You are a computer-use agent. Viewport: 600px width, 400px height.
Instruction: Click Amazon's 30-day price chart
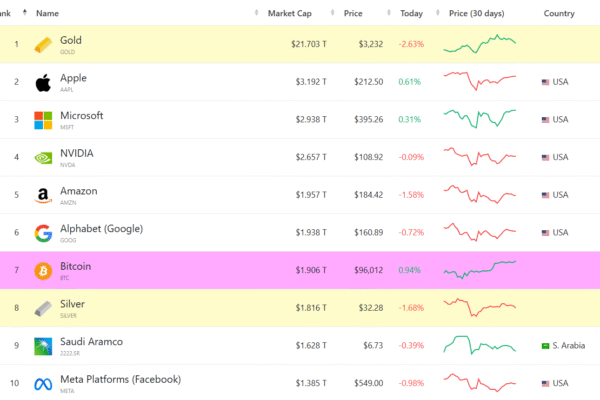click(479, 194)
